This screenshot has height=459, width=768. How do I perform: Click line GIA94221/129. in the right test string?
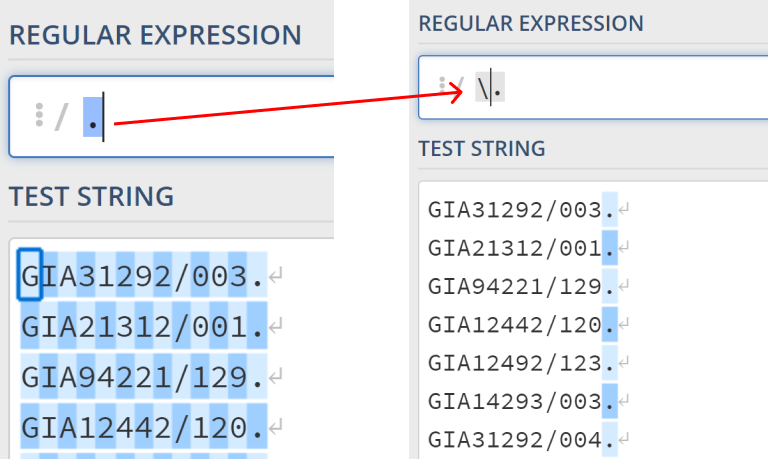(521, 286)
